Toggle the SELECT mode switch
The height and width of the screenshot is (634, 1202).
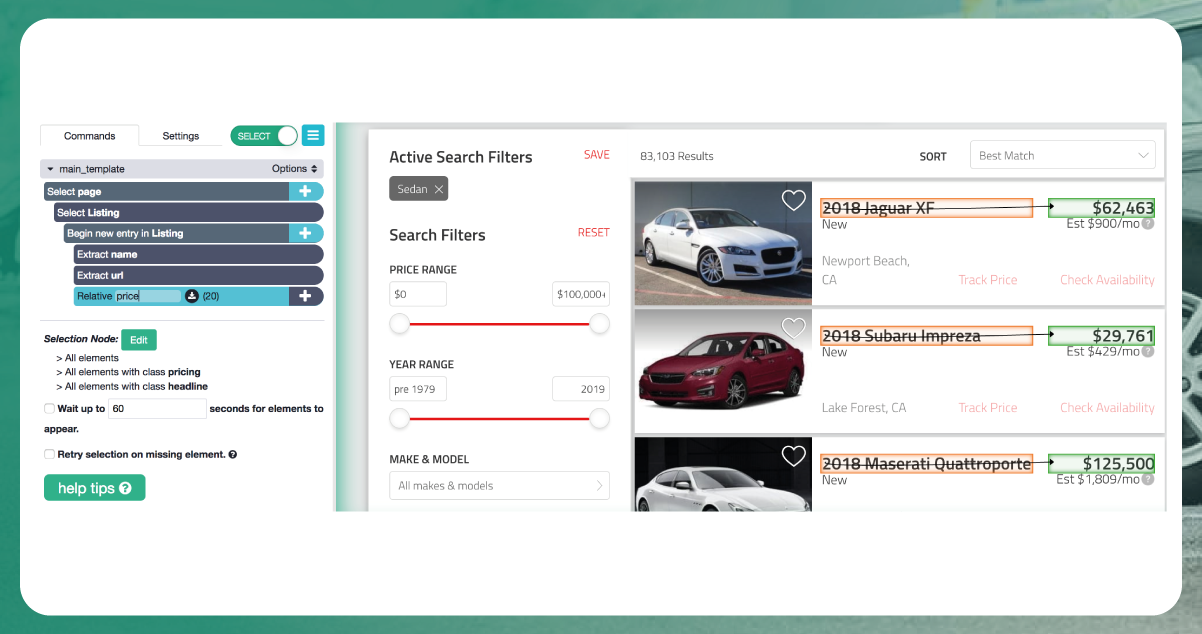point(264,136)
